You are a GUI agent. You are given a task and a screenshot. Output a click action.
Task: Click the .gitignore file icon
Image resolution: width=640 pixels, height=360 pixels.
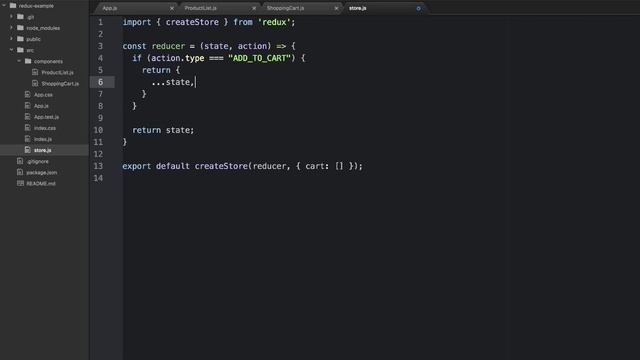pyautogui.click(x=20, y=161)
